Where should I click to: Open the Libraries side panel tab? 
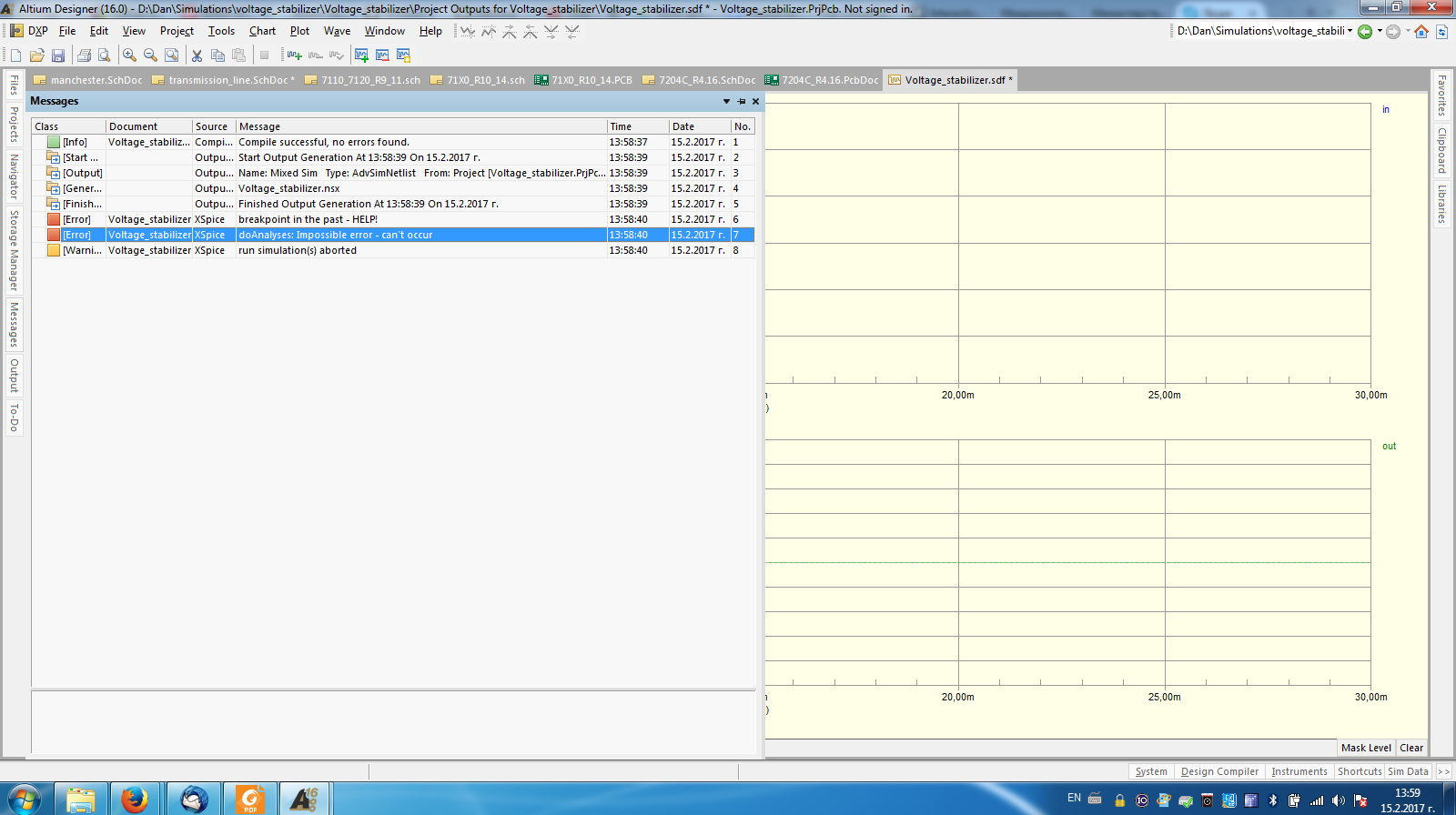coord(1441,204)
